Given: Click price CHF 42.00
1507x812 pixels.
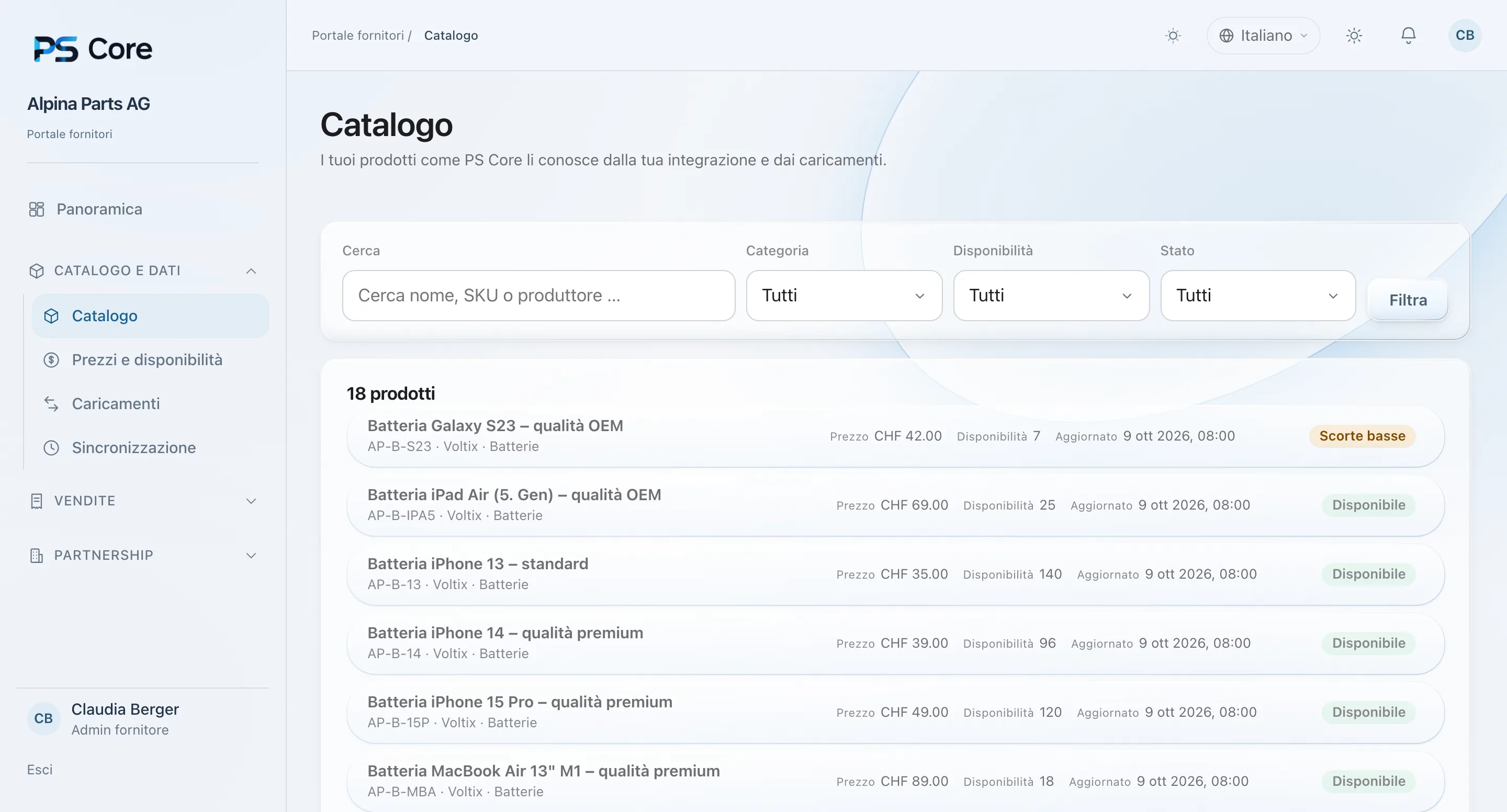Looking at the screenshot, I should click(x=908, y=436).
